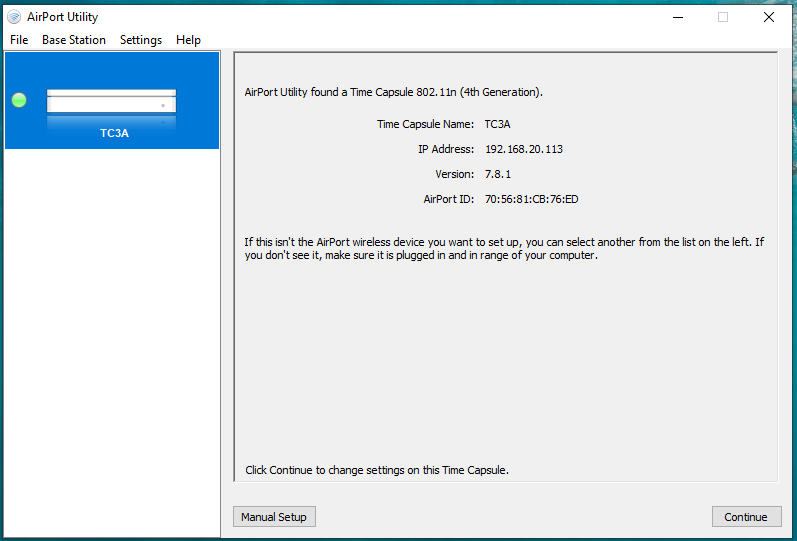Click the 'Time Capsule Name:' label

click(425, 124)
